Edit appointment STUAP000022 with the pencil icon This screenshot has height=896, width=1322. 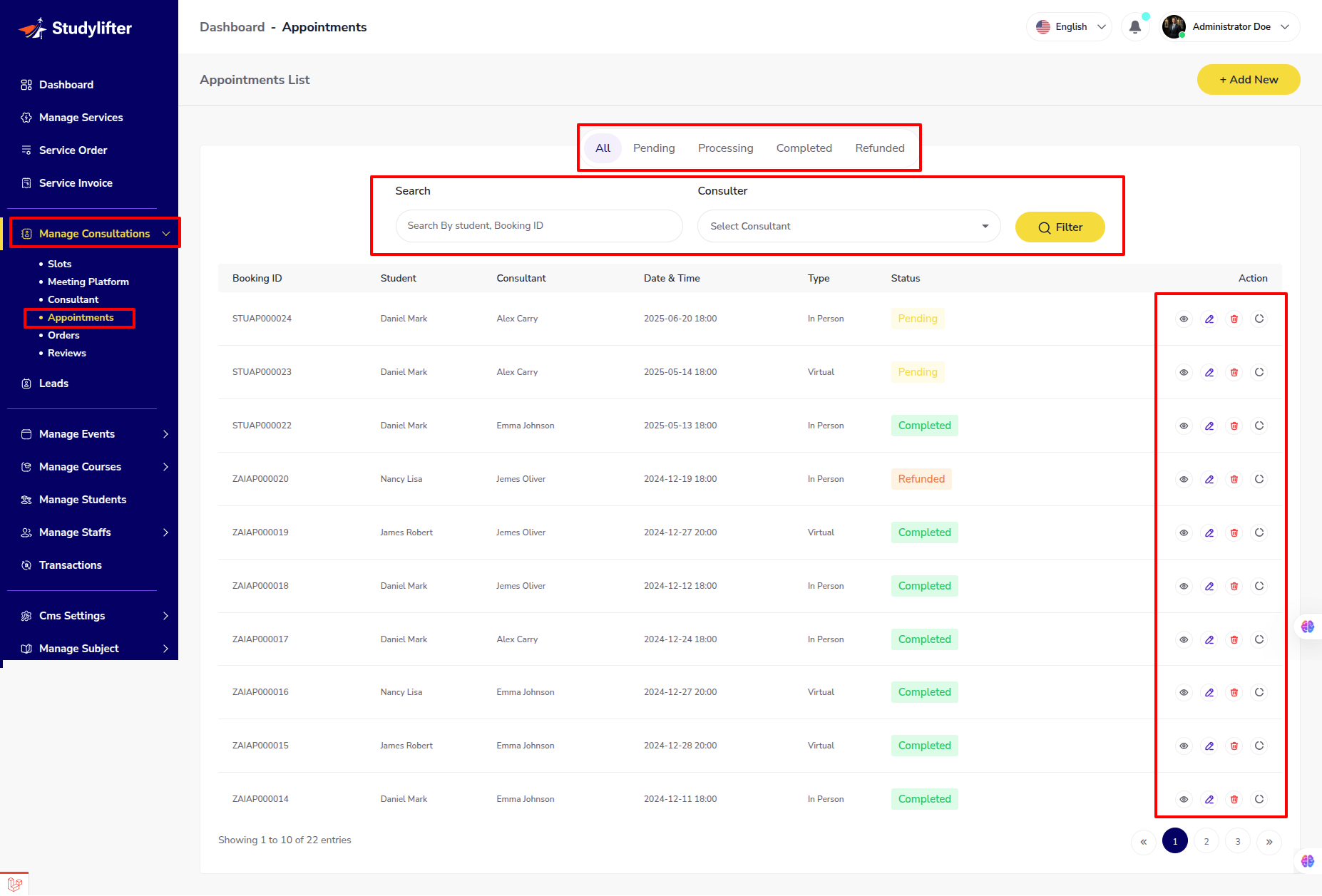(1209, 426)
